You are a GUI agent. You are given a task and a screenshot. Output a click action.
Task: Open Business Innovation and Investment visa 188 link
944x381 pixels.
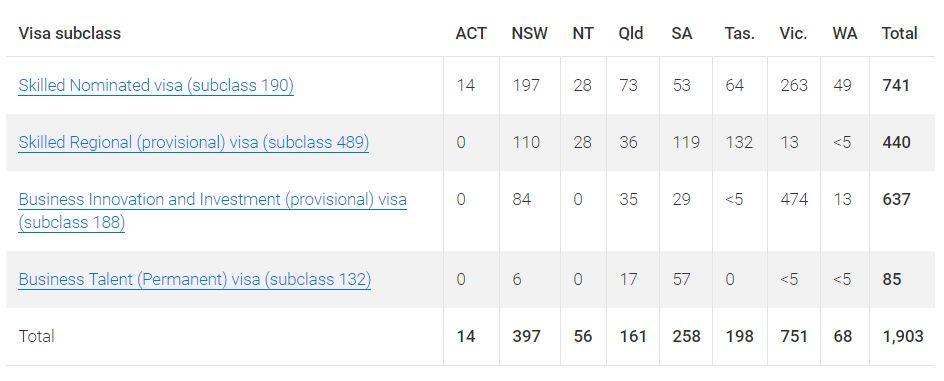(213, 211)
